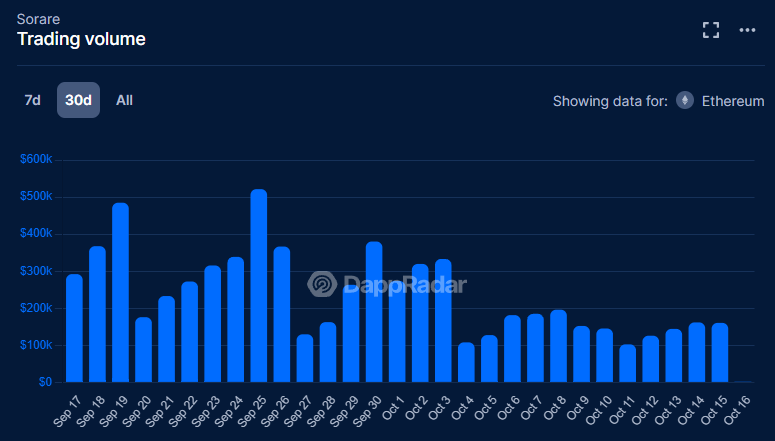Click the Sep 25 highest volume bar

[259, 286]
